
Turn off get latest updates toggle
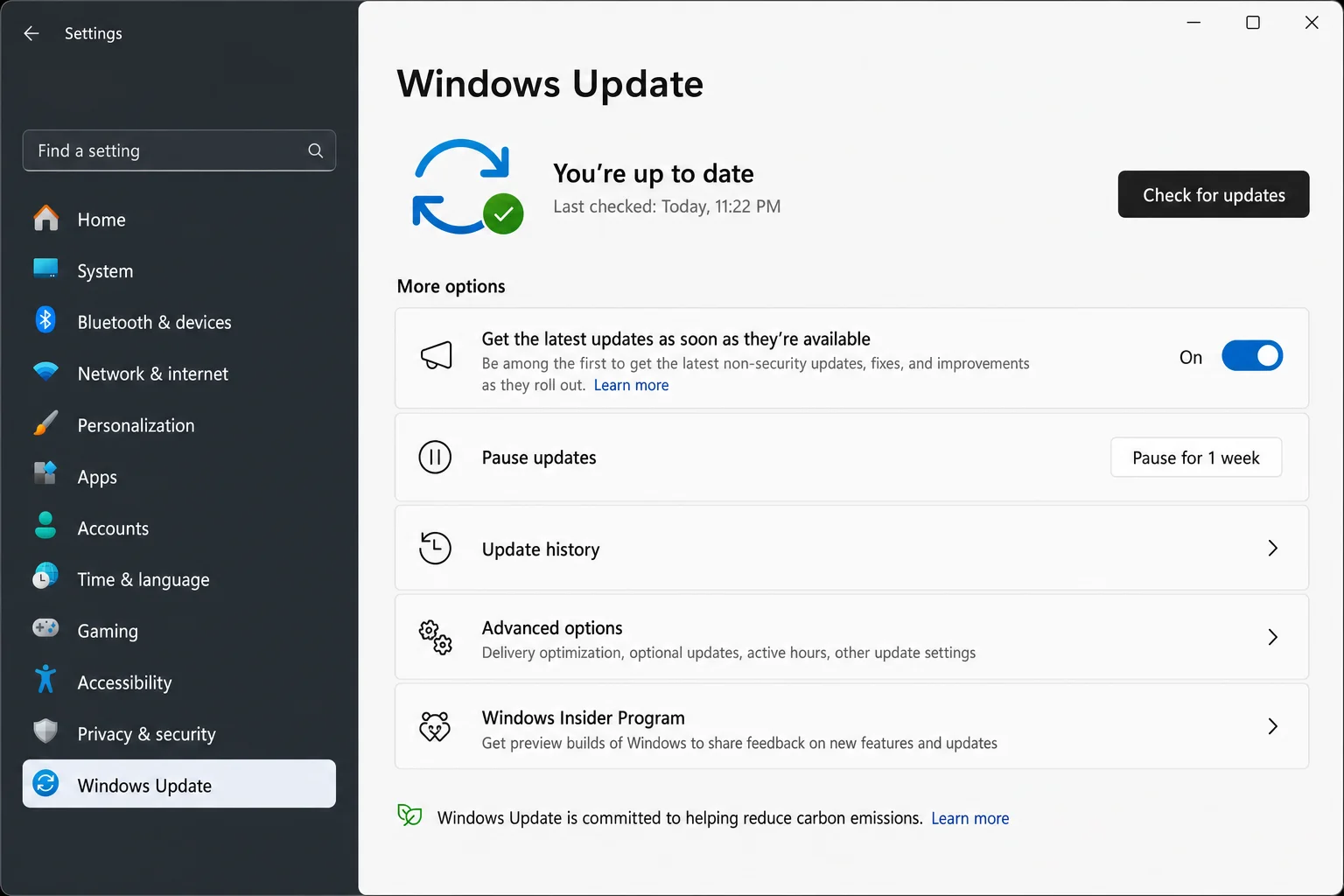click(x=1252, y=356)
